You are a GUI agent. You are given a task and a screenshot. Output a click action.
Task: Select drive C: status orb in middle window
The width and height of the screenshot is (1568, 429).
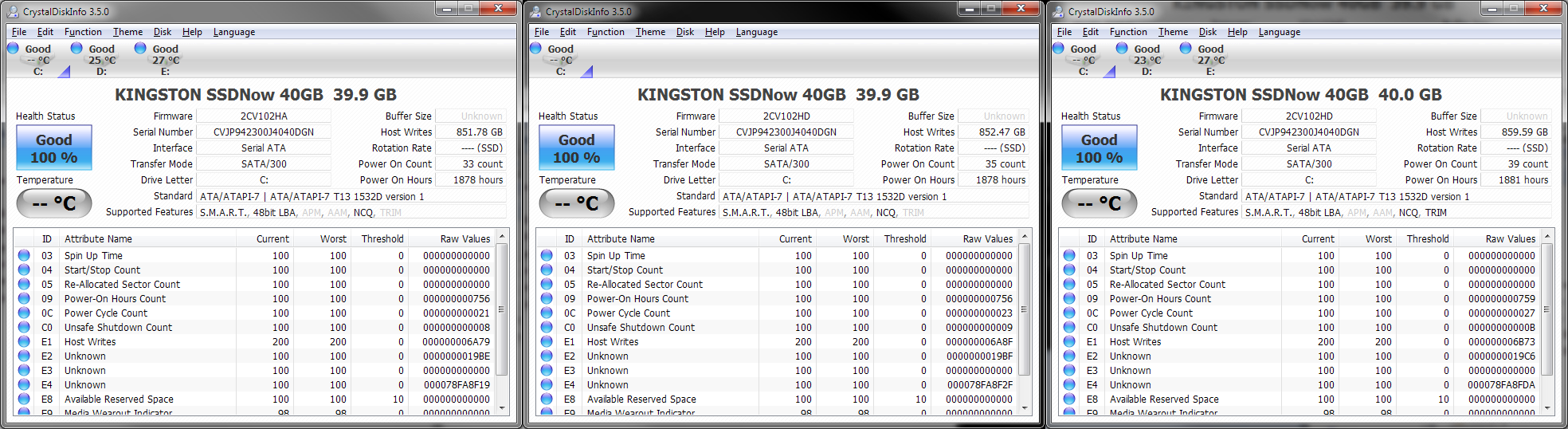[x=536, y=49]
